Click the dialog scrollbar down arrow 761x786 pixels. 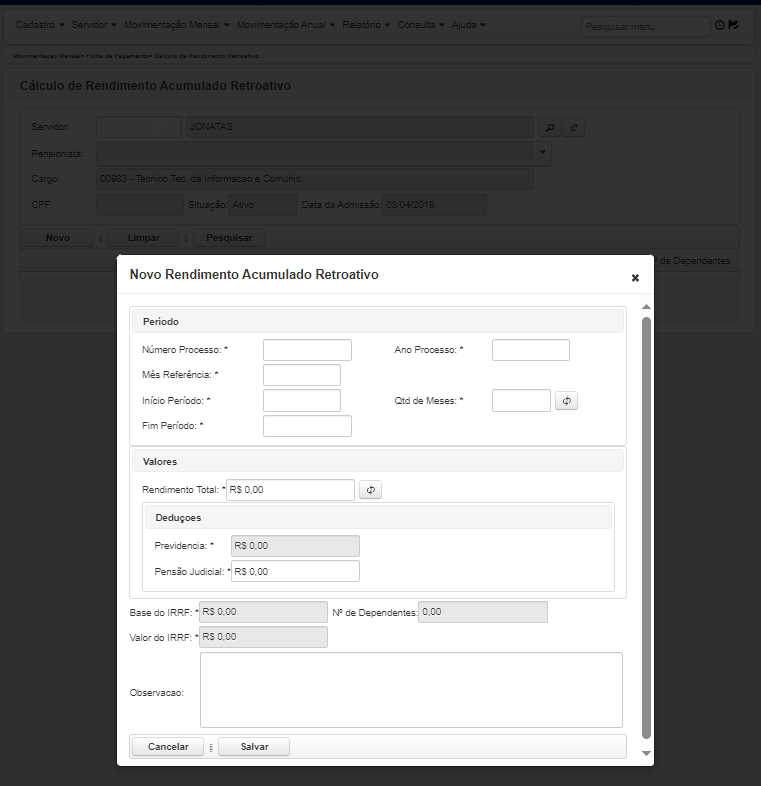click(x=647, y=753)
